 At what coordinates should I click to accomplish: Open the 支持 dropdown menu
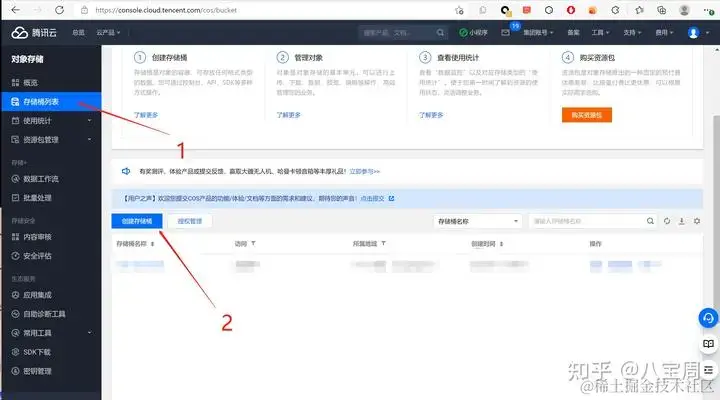click(632, 33)
